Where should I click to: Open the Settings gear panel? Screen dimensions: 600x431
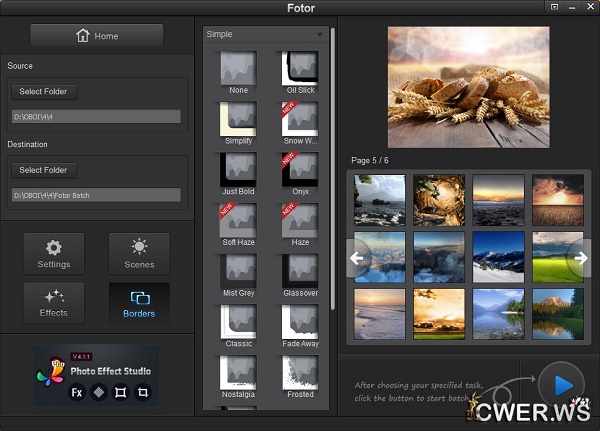(x=54, y=253)
